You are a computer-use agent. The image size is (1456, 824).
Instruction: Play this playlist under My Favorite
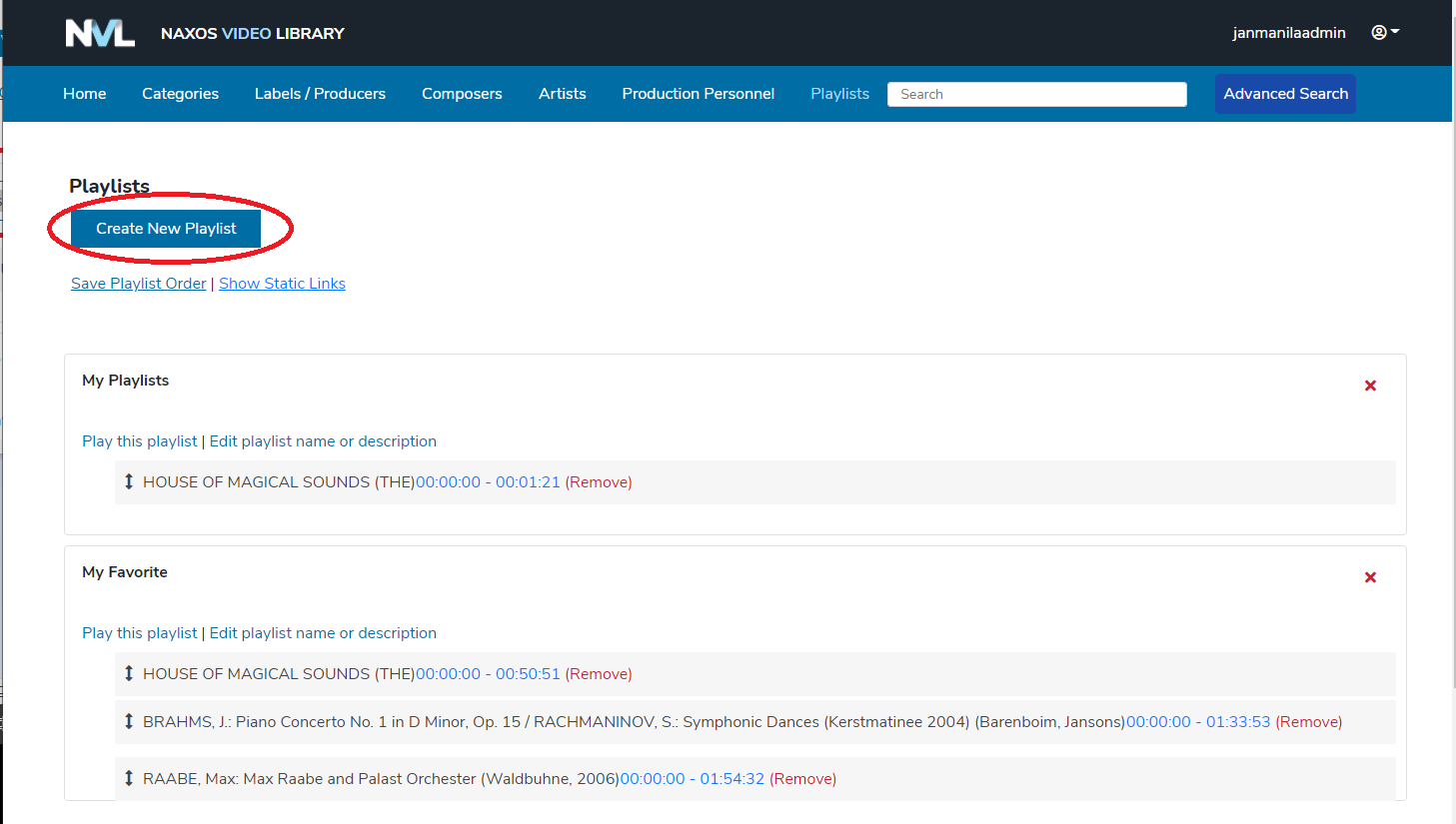tap(140, 633)
